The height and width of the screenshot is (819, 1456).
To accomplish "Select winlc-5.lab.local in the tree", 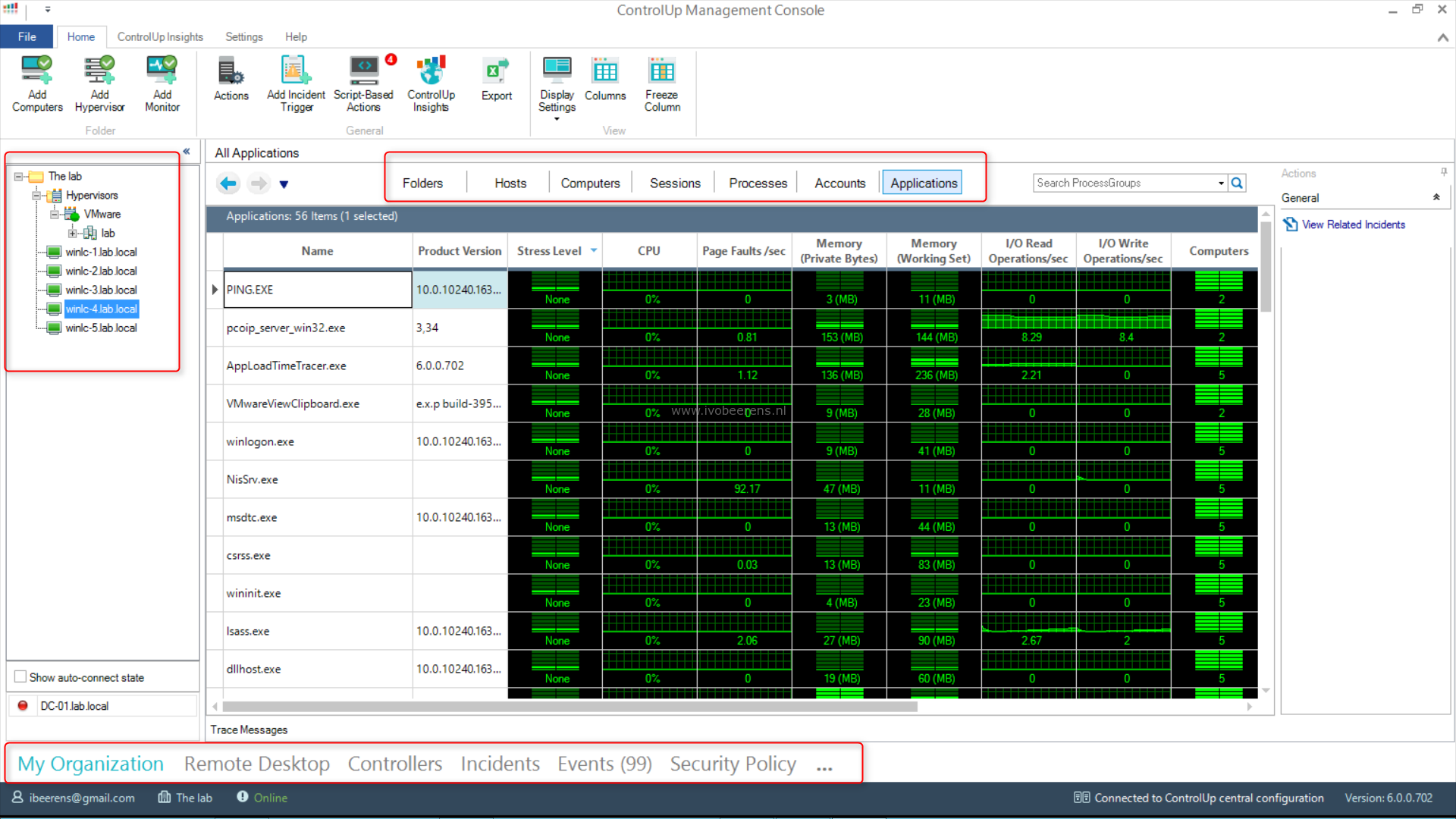I will point(101,328).
